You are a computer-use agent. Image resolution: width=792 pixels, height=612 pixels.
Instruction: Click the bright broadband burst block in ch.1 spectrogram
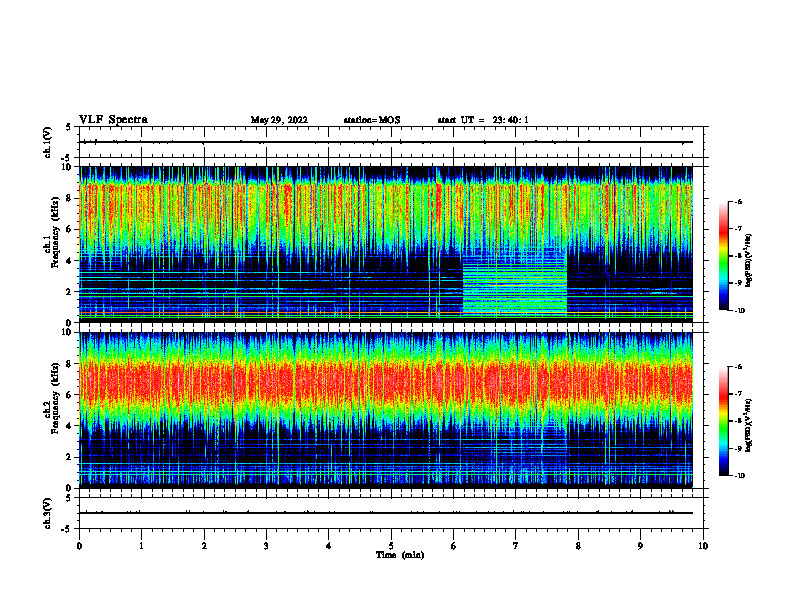point(515,288)
